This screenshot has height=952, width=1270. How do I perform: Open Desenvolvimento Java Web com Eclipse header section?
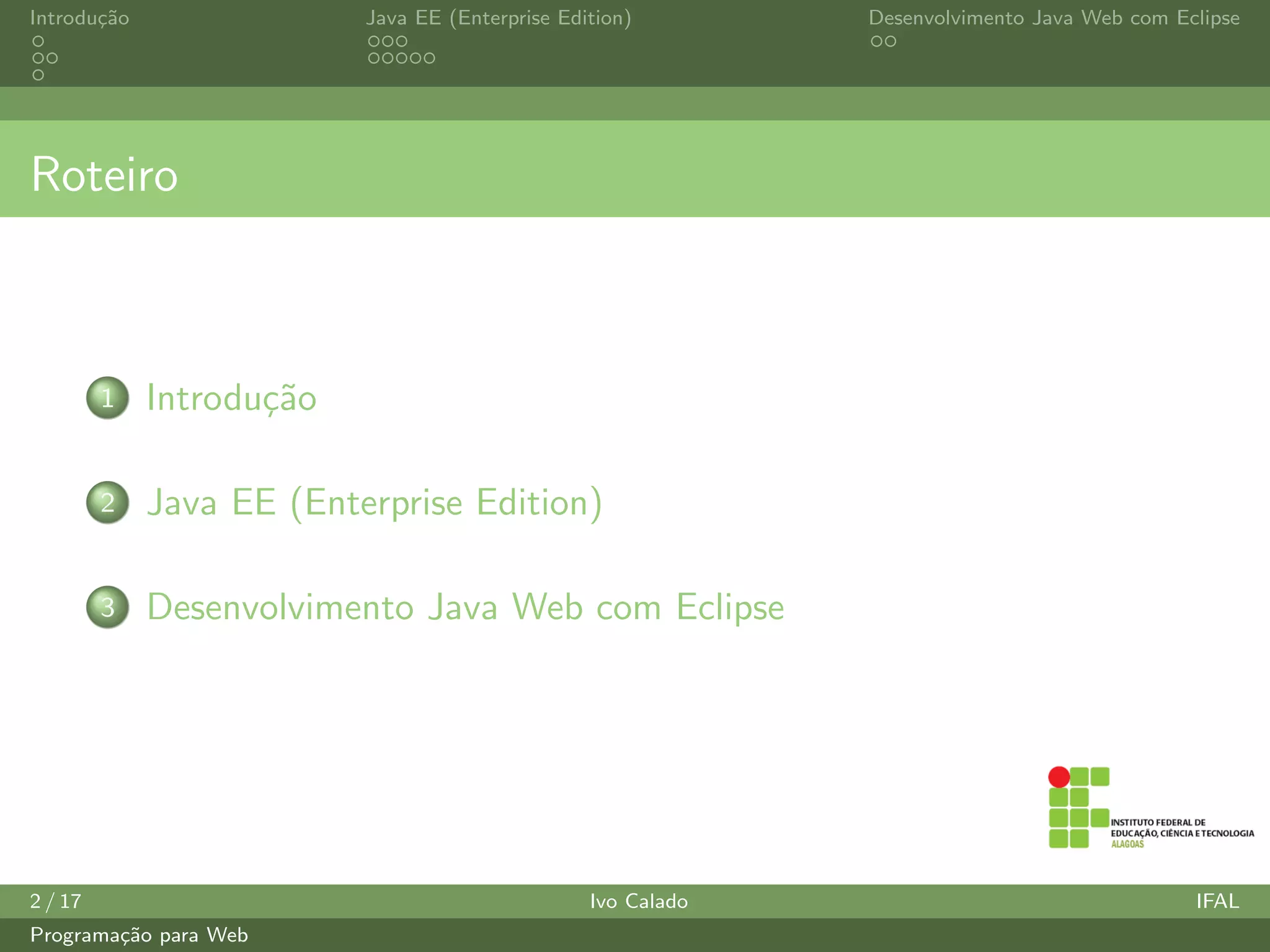pos(1054,18)
